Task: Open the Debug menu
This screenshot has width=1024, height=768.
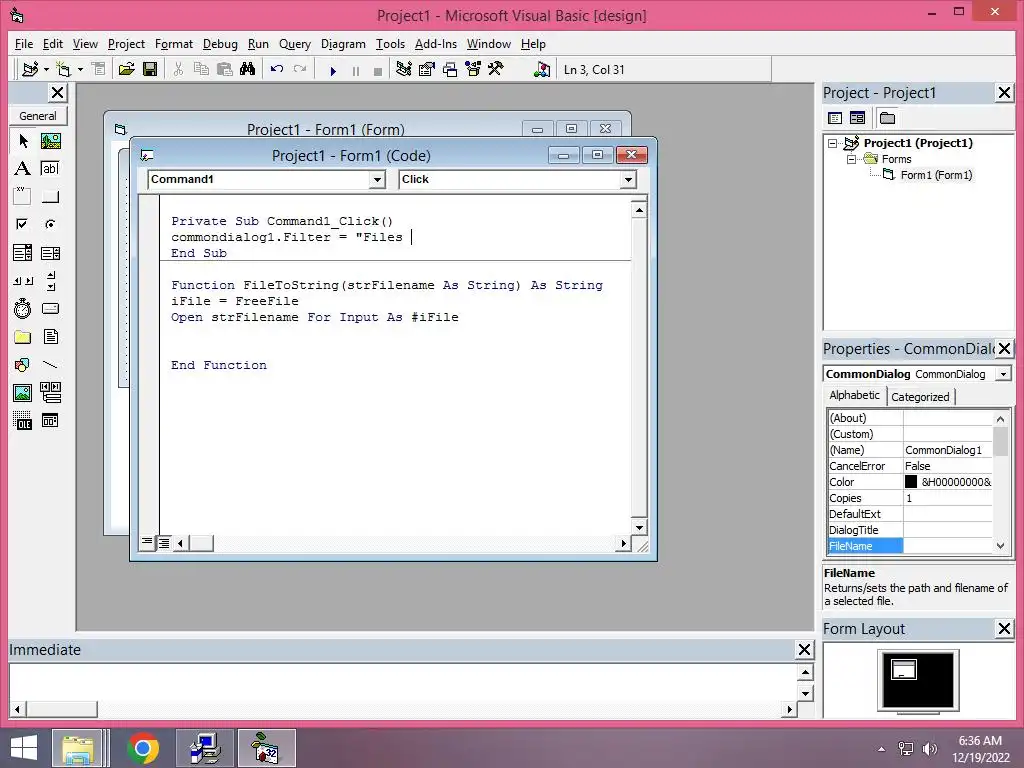Action: [x=220, y=44]
